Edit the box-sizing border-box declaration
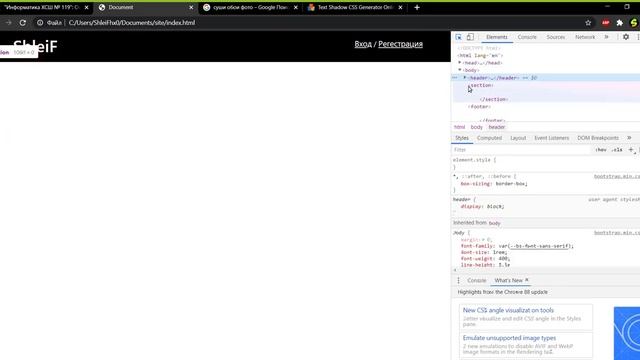Viewport: 640px width, 360px height. click(x=494, y=184)
